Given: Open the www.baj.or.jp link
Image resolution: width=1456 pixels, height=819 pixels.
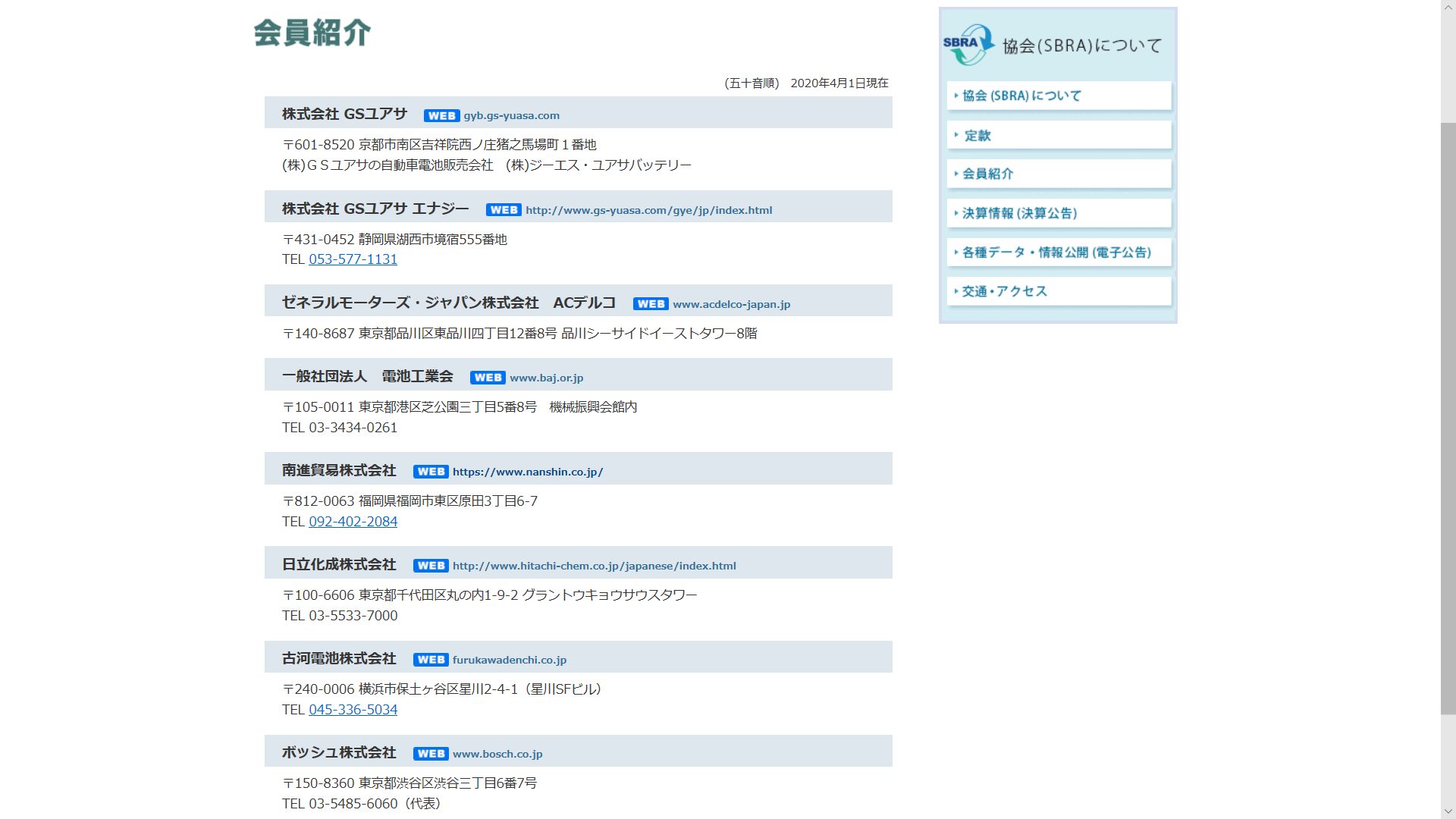Looking at the screenshot, I should pos(547,378).
